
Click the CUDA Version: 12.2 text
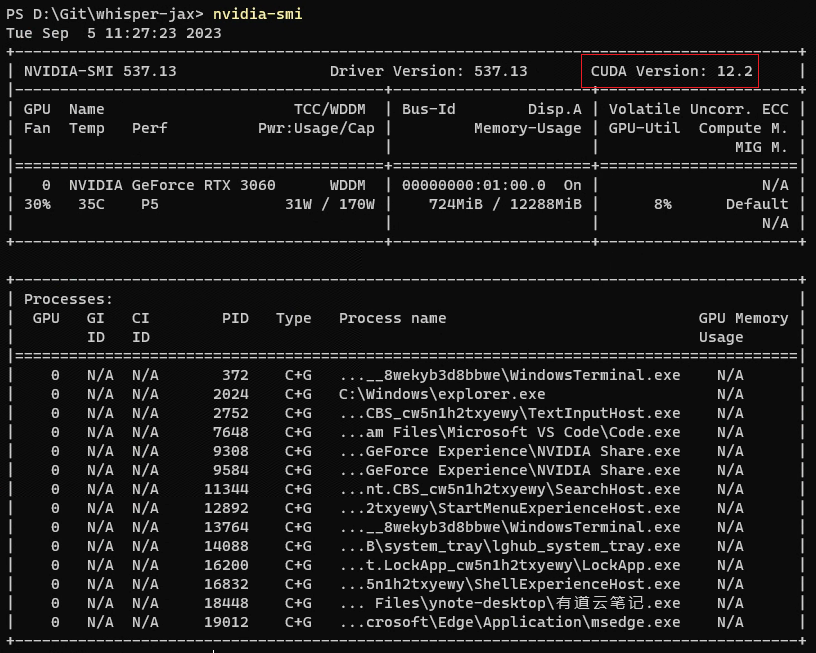[x=671, y=71]
